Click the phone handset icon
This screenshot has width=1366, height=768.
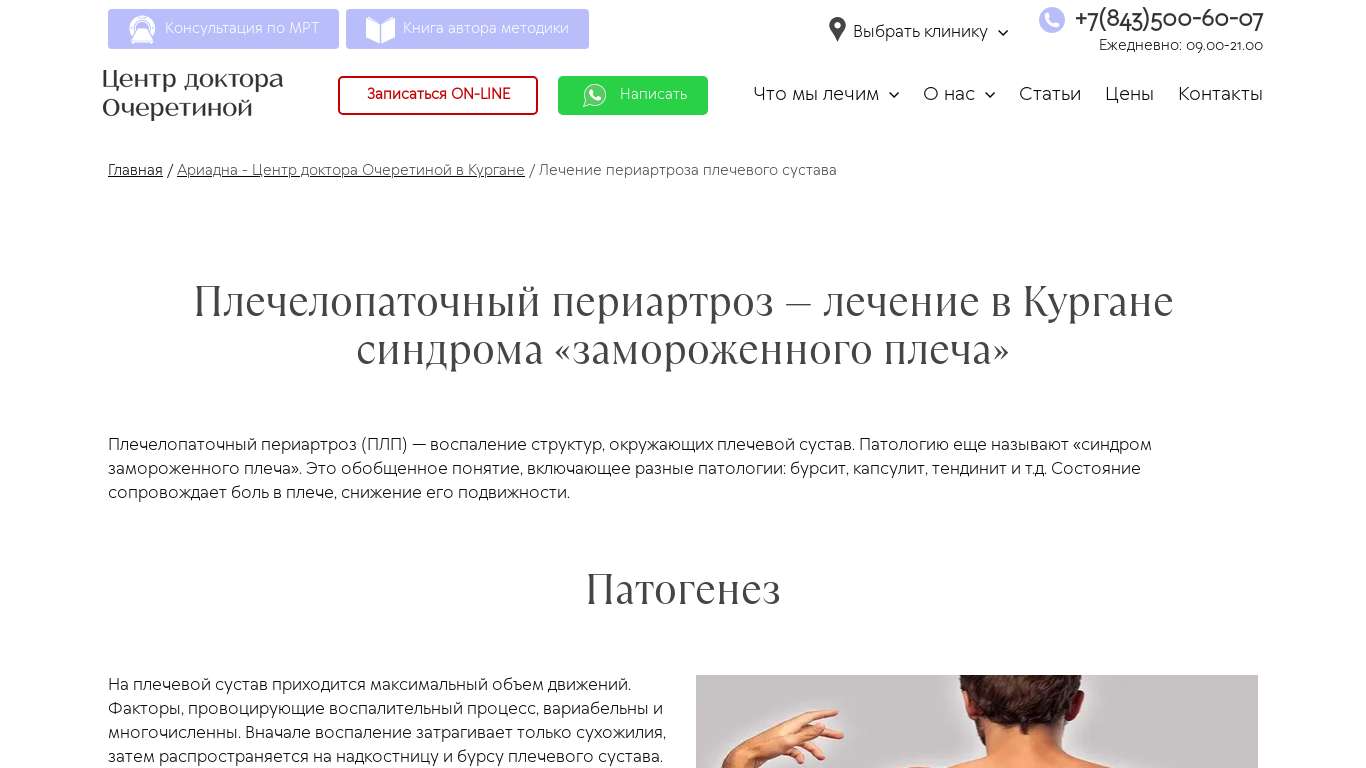1052,20
